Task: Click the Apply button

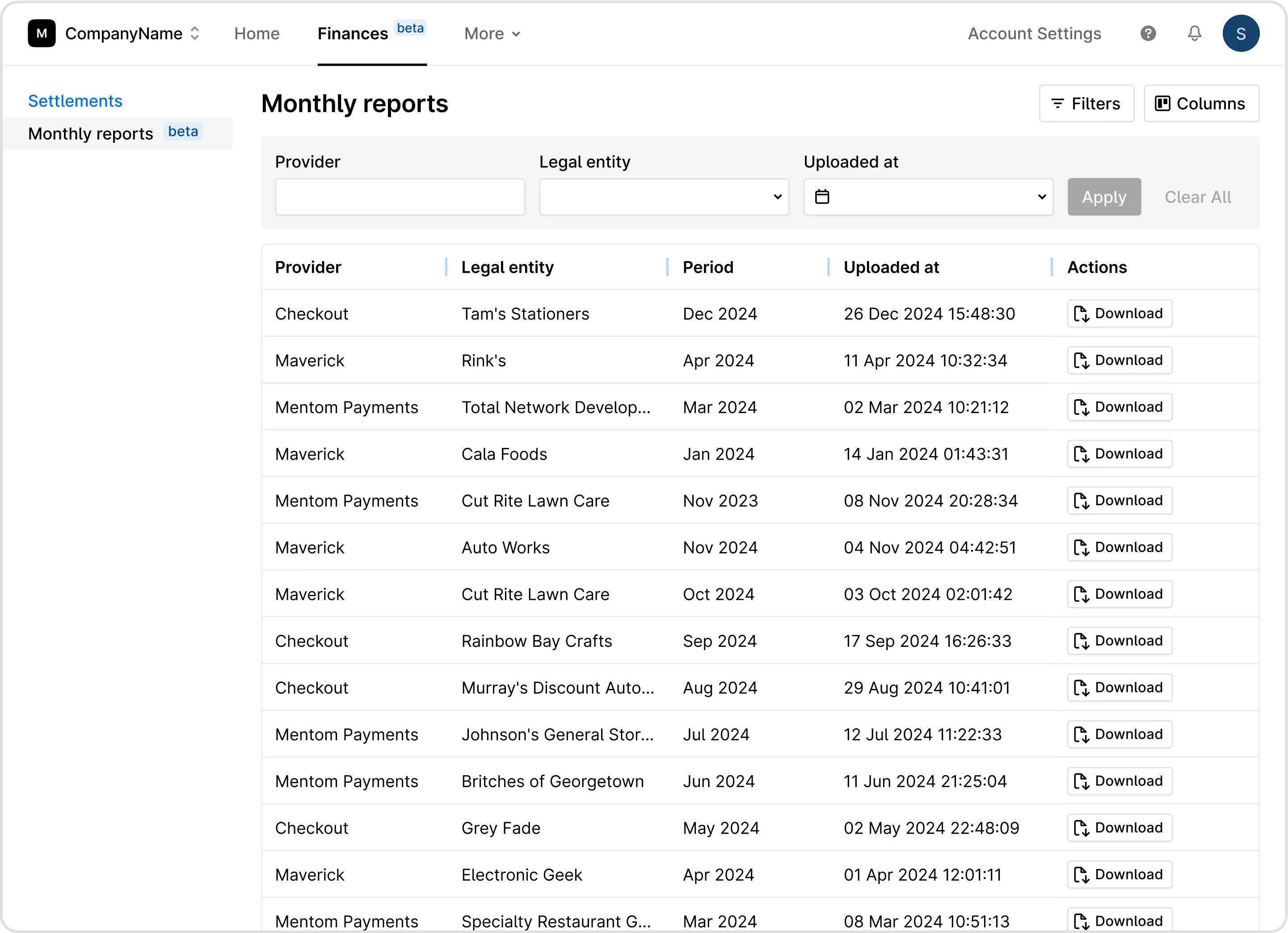Action: [1103, 197]
